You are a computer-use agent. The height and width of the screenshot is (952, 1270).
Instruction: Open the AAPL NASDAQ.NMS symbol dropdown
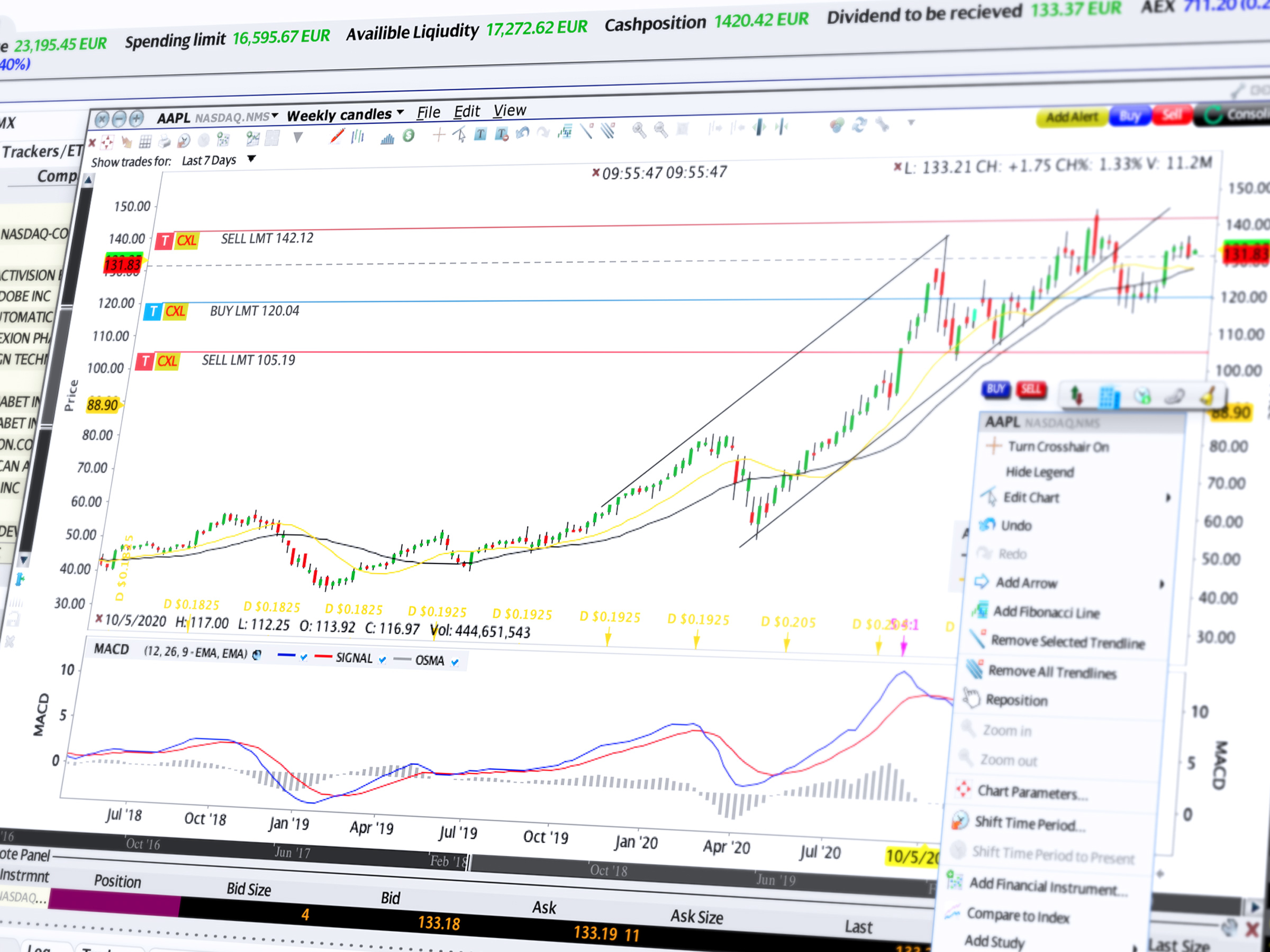[275, 116]
